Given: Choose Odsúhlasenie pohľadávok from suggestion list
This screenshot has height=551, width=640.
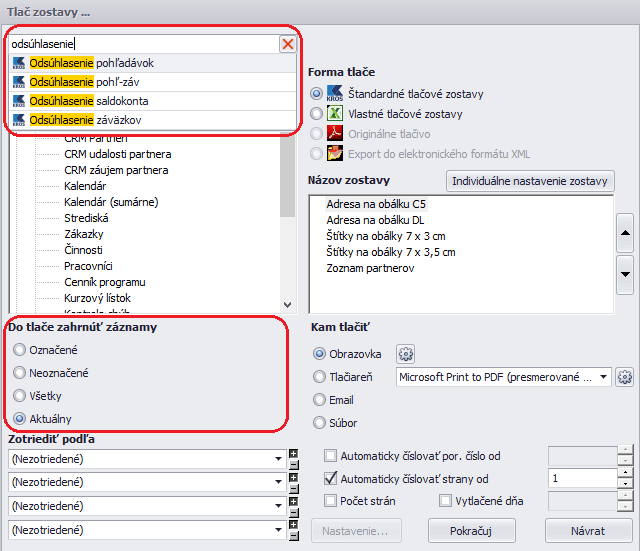Looking at the screenshot, I should pyautogui.click(x=92, y=63).
